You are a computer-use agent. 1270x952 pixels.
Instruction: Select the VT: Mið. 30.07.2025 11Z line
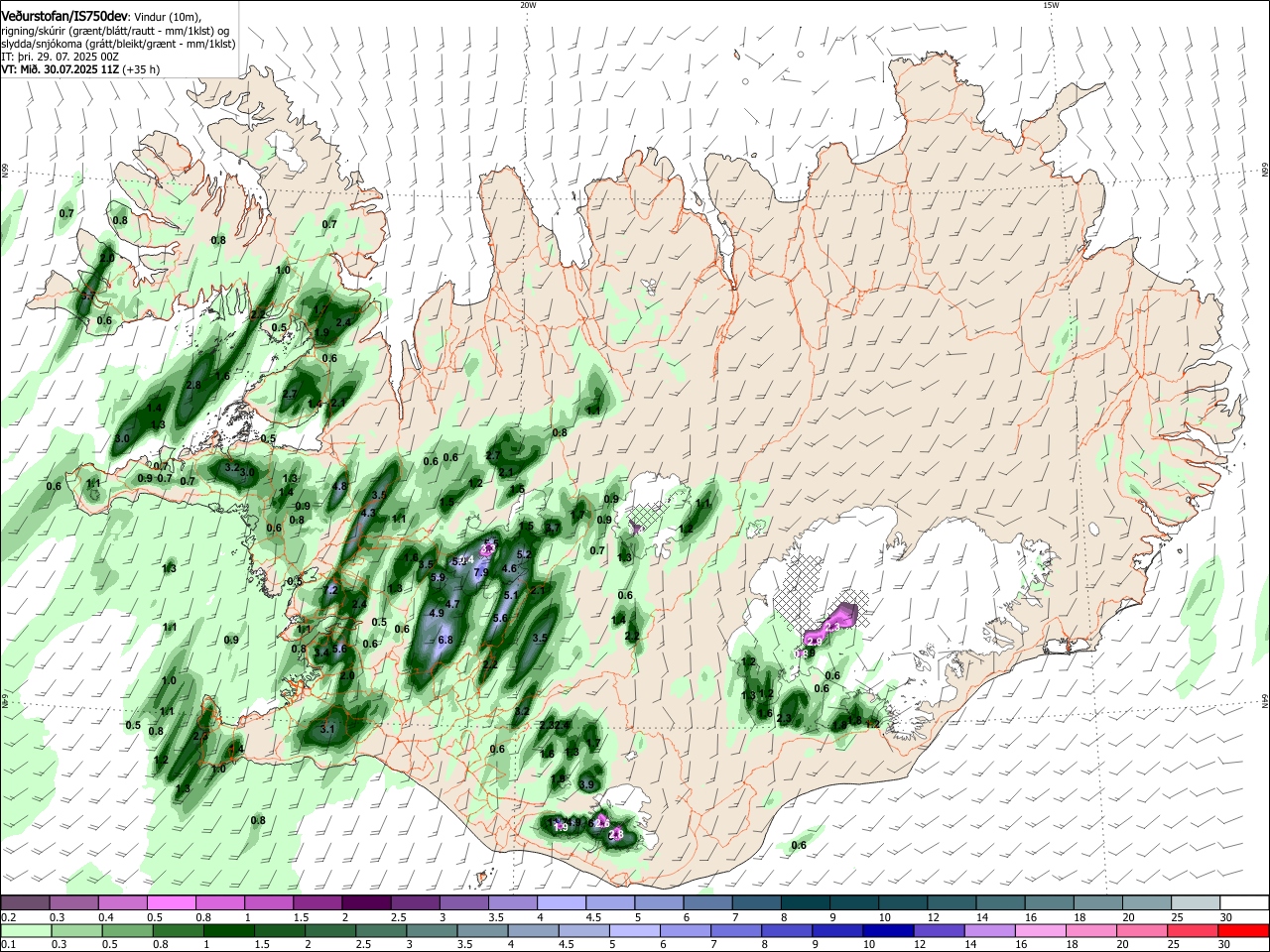tap(61, 69)
